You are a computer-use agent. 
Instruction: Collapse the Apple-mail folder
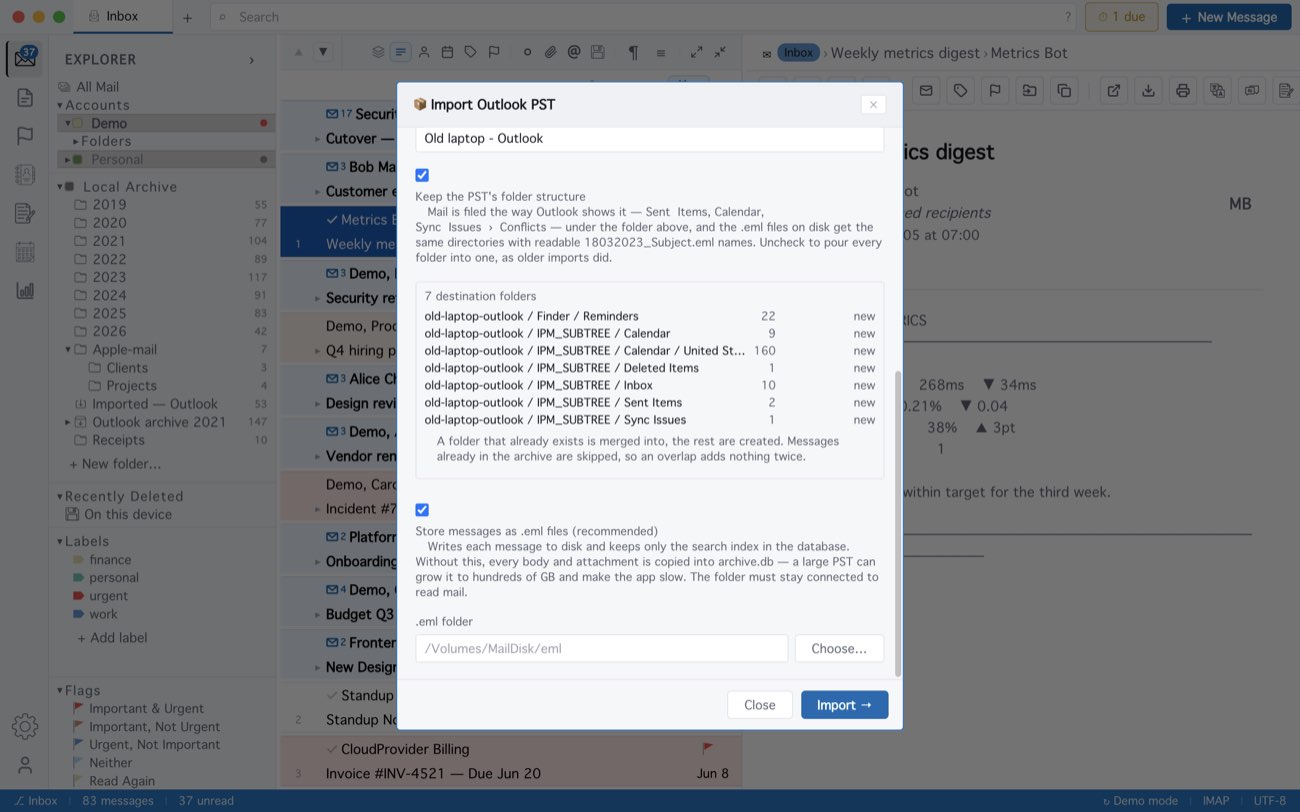click(x=68, y=349)
